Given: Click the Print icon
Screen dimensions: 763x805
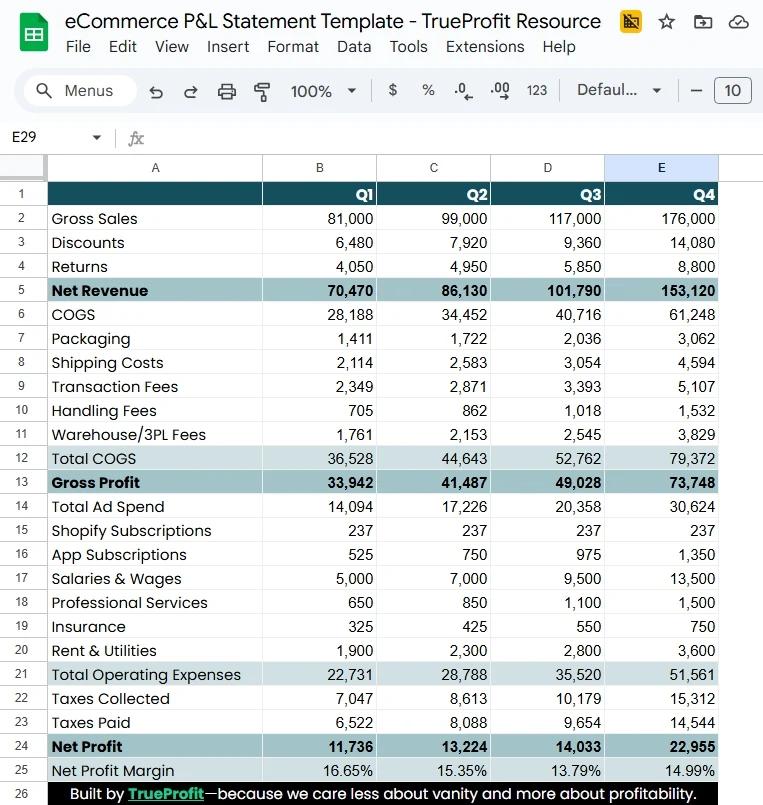Looking at the screenshot, I should pyautogui.click(x=227, y=91).
